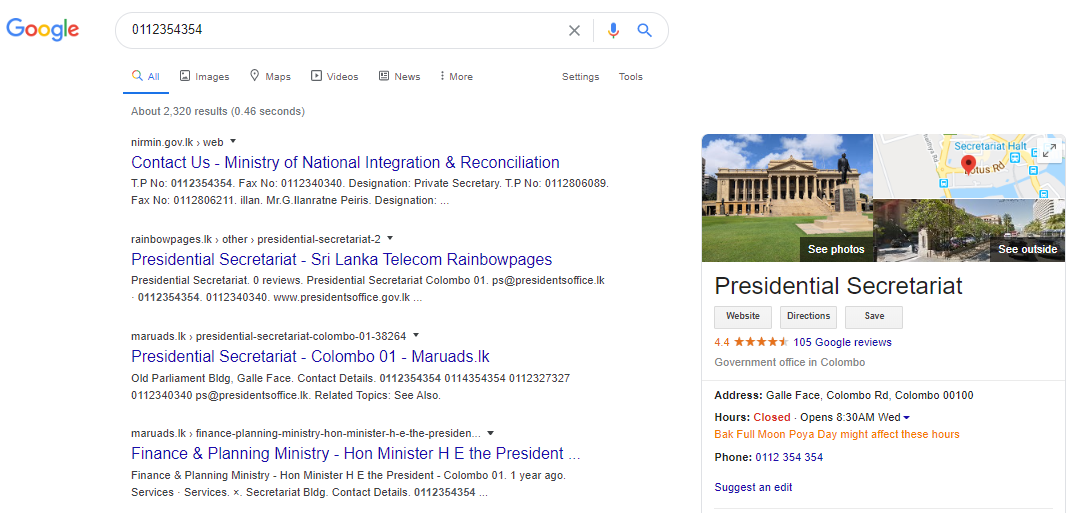
Task: Click the Bak Full Moon Poya Day notice
Action: pyautogui.click(x=837, y=434)
